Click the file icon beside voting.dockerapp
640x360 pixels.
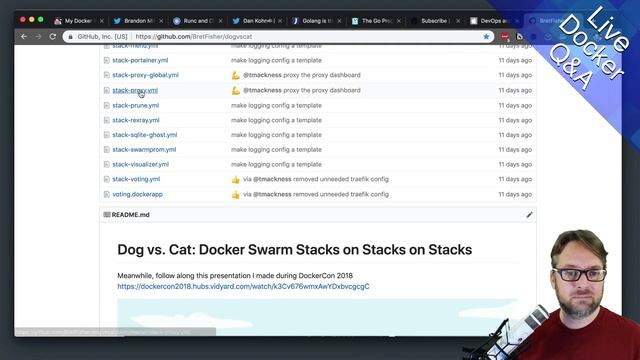[107, 194]
